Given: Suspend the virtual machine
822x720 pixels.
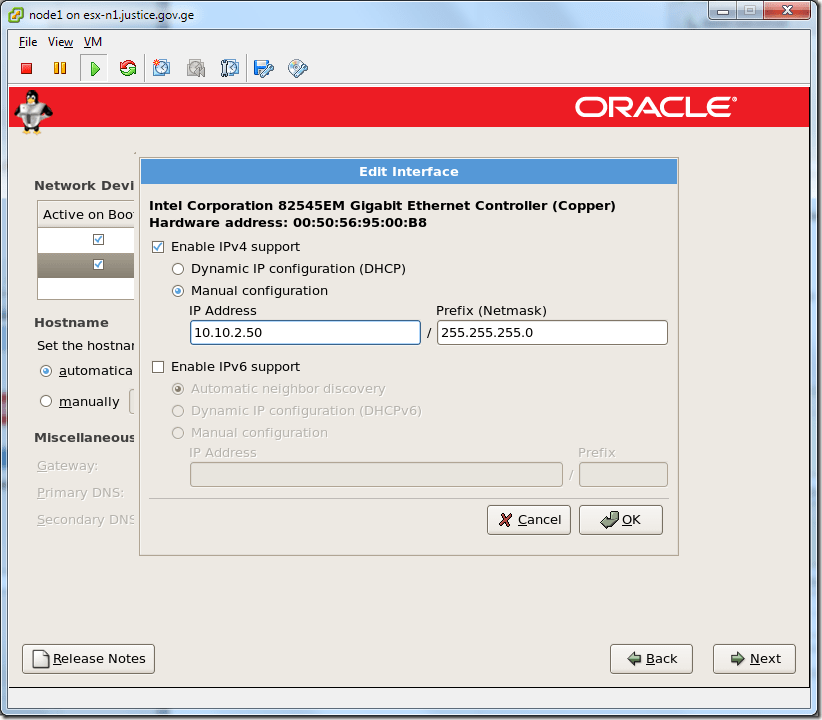Looking at the screenshot, I should click(60, 68).
